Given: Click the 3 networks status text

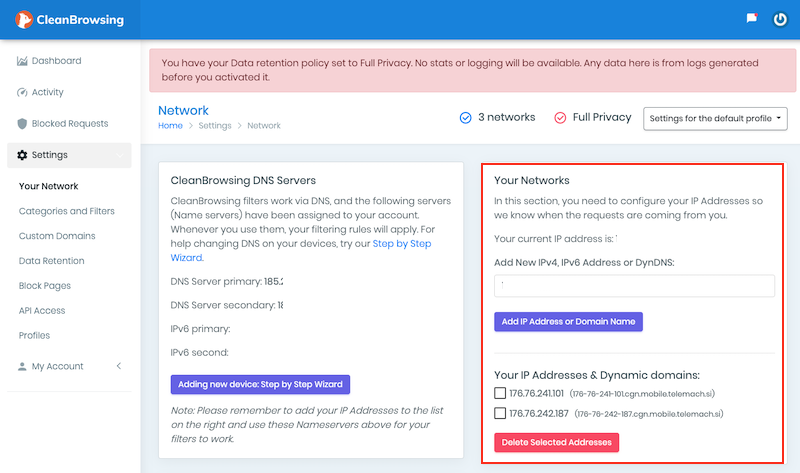Looking at the screenshot, I should coord(507,117).
